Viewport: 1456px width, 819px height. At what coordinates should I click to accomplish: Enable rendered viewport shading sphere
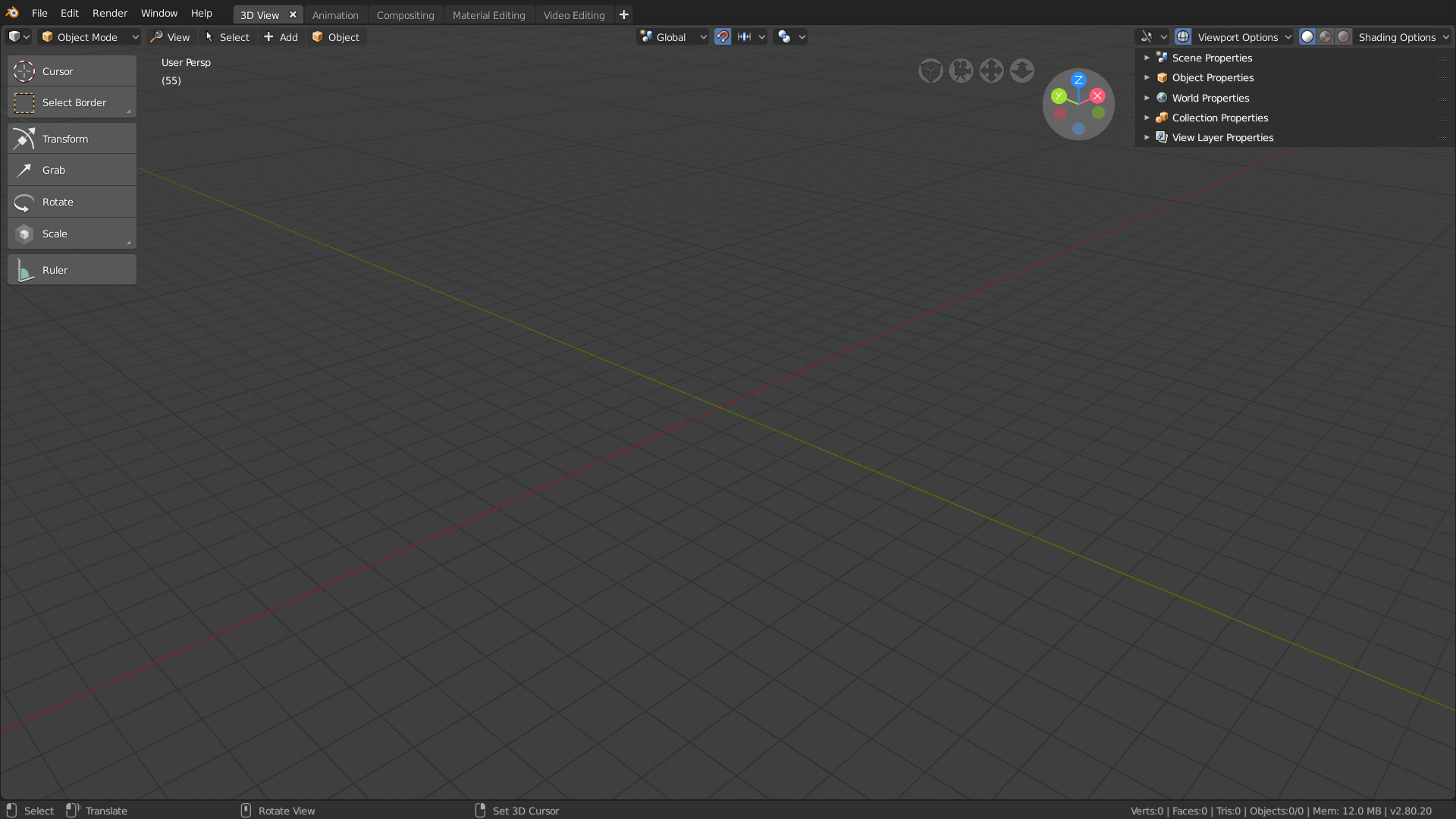(x=1342, y=36)
